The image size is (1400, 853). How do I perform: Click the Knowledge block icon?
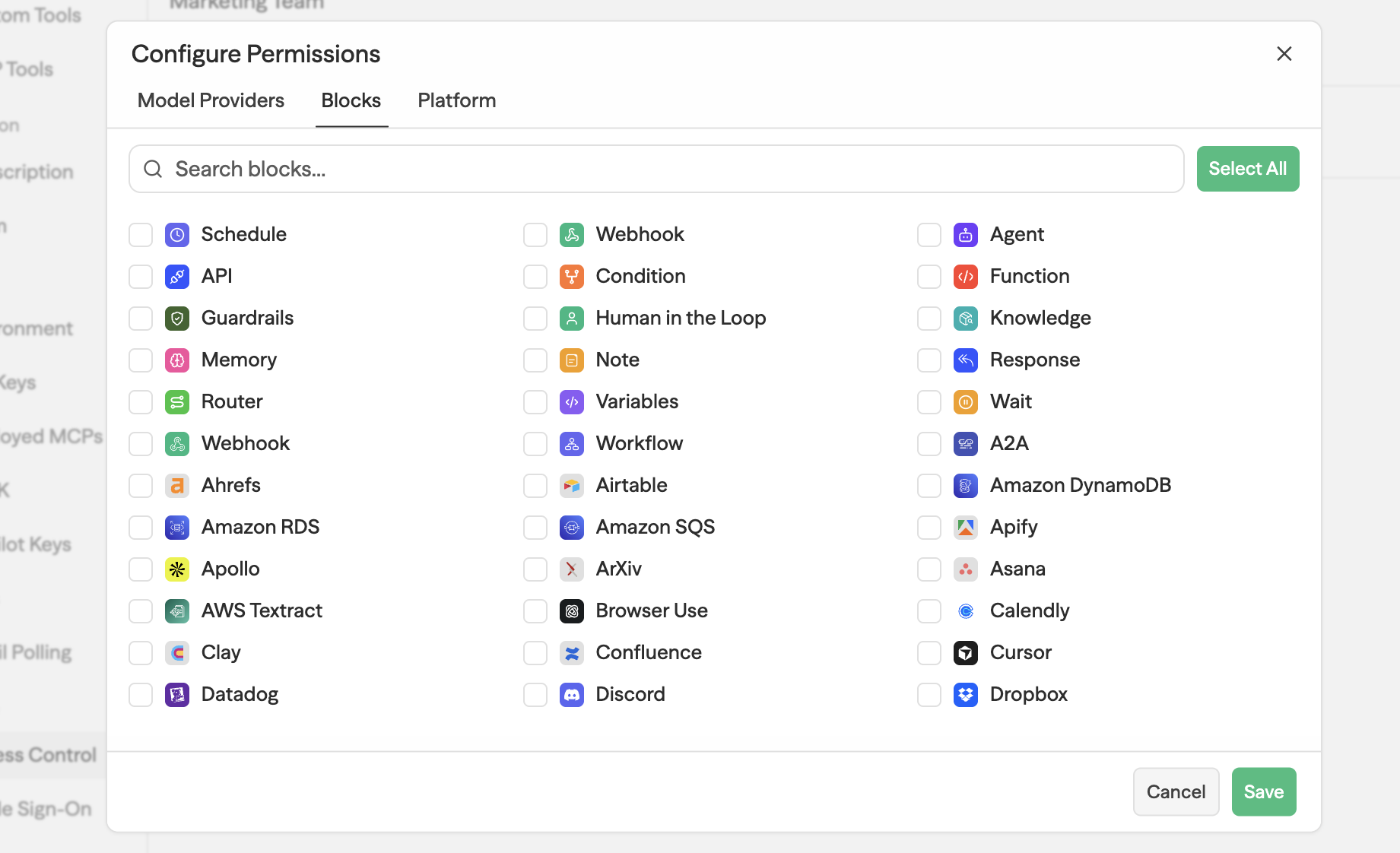(965, 319)
